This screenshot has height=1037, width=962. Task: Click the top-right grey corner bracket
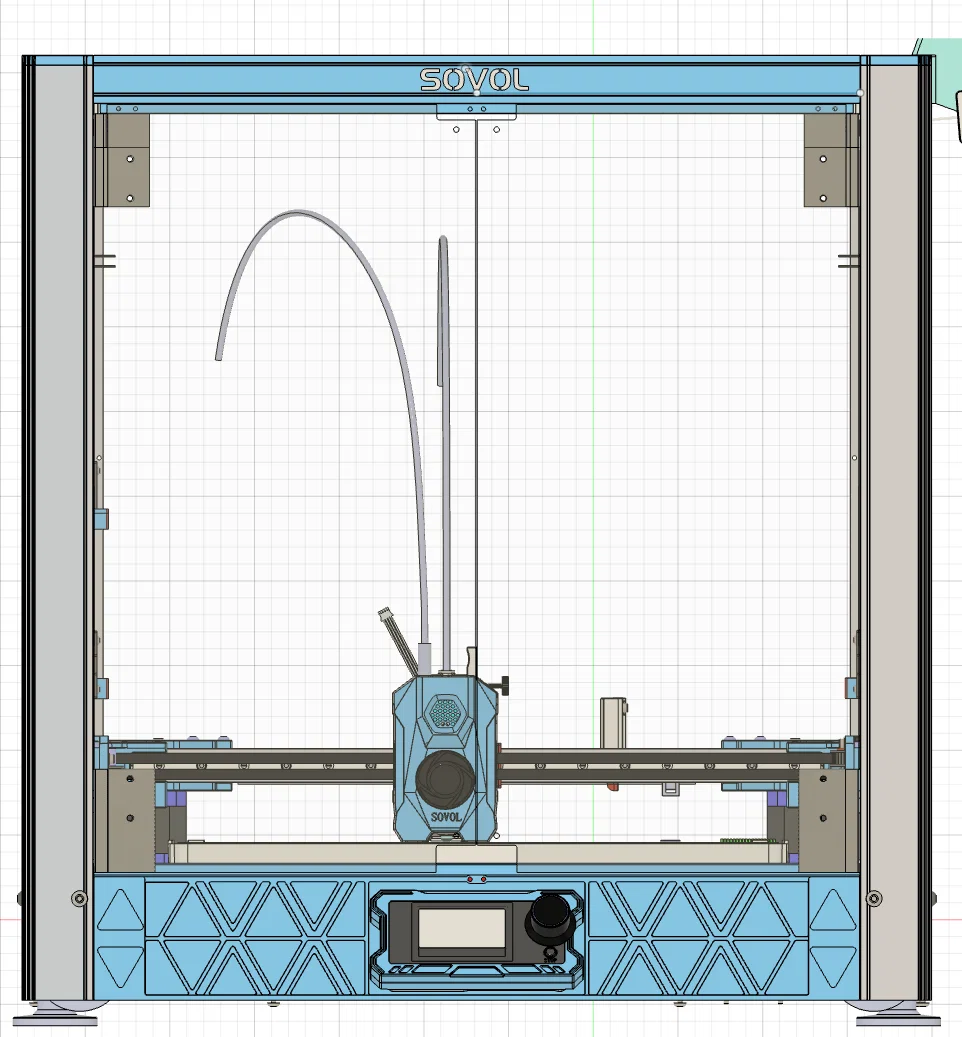click(x=830, y=160)
